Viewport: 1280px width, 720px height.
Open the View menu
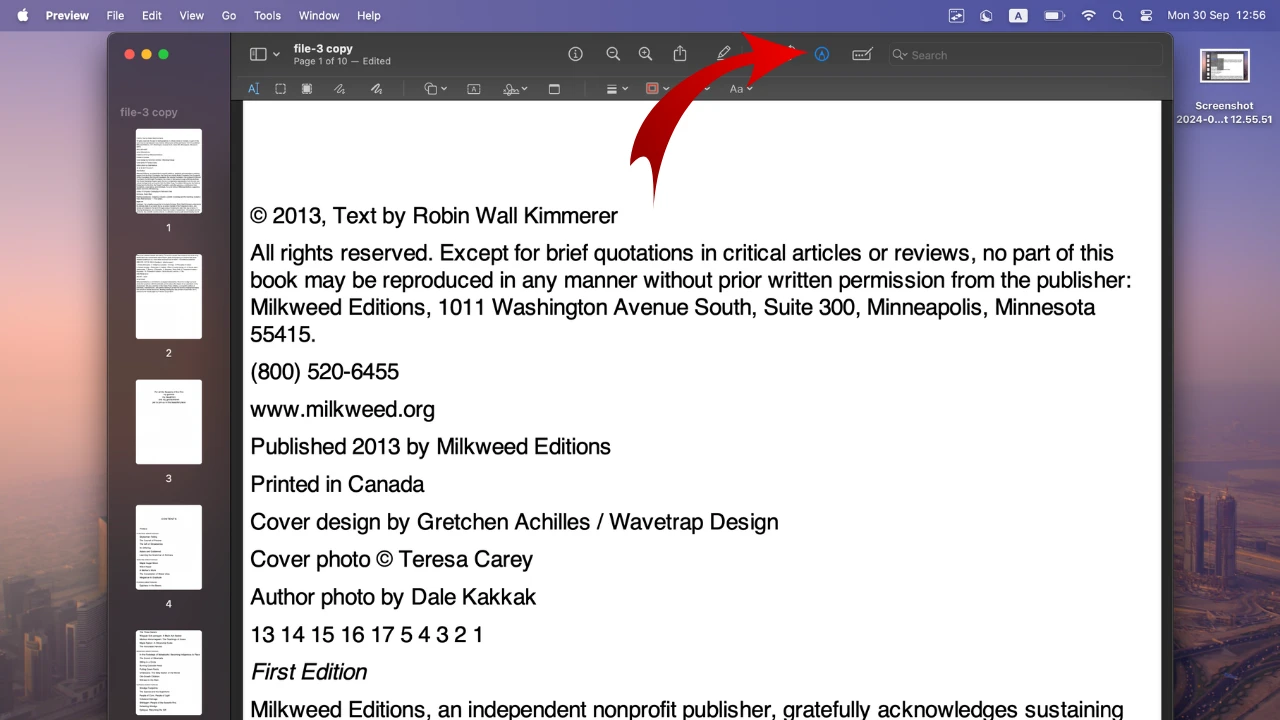point(191,15)
